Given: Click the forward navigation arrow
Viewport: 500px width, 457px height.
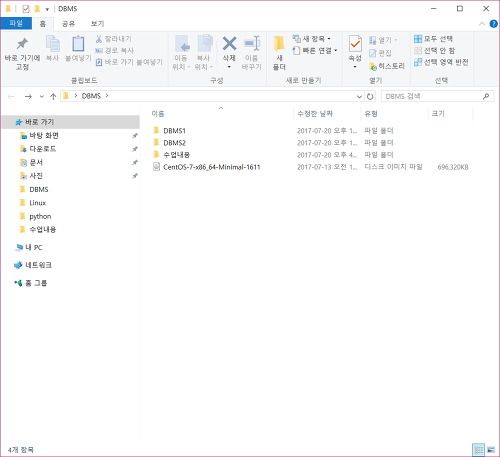Looking at the screenshot, I should click(x=28, y=96).
